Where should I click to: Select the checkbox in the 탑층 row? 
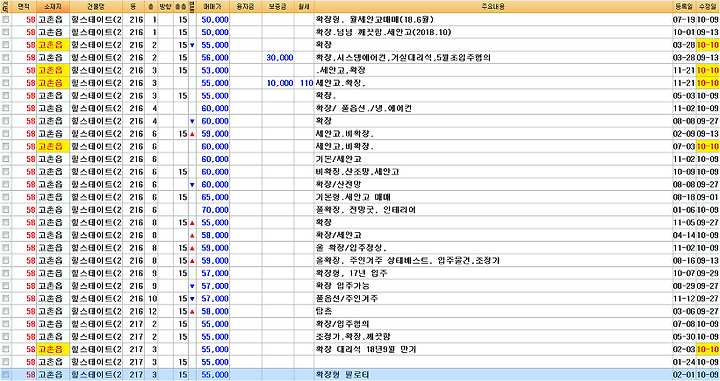click(6, 311)
